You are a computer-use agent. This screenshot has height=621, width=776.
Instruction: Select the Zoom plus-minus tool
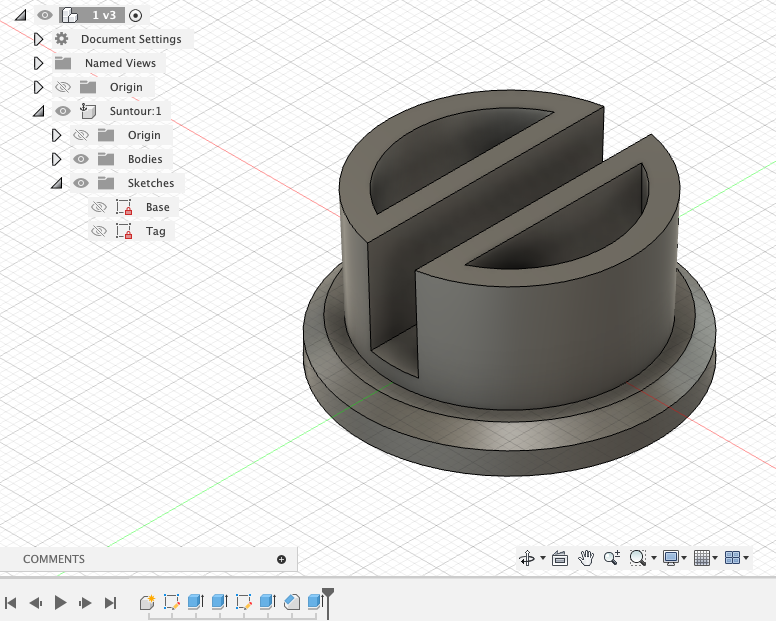point(612,558)
